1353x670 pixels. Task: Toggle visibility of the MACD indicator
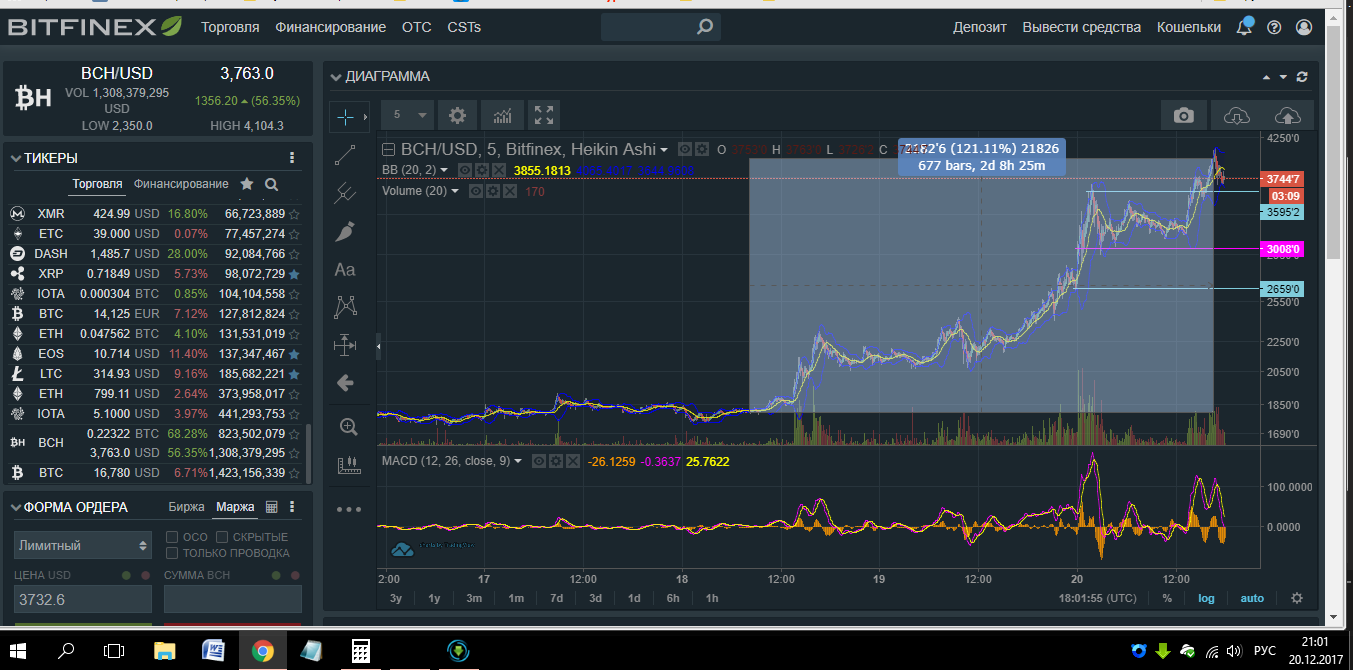pyautogui.click(x=538, y=461)
